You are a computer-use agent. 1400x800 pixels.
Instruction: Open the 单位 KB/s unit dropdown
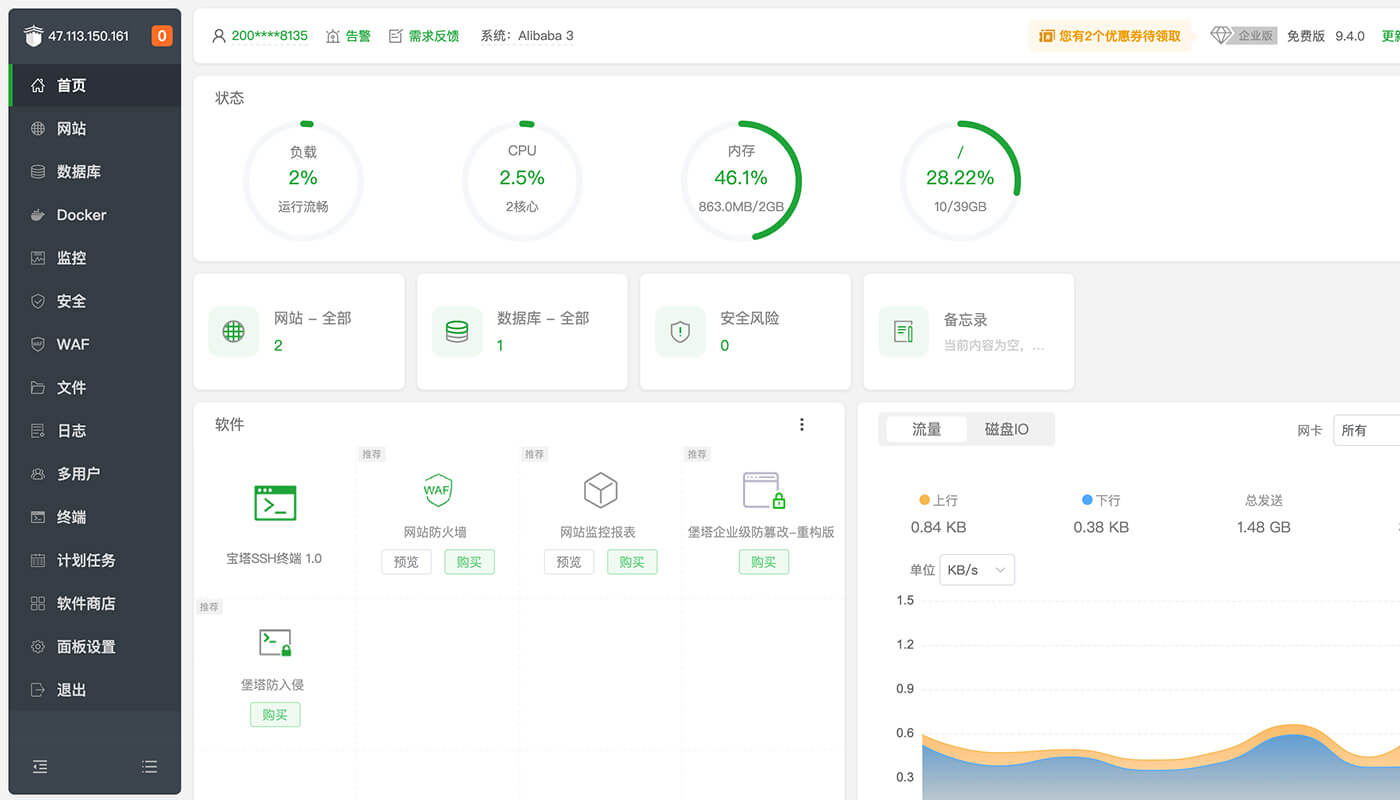tap(977, 570)
